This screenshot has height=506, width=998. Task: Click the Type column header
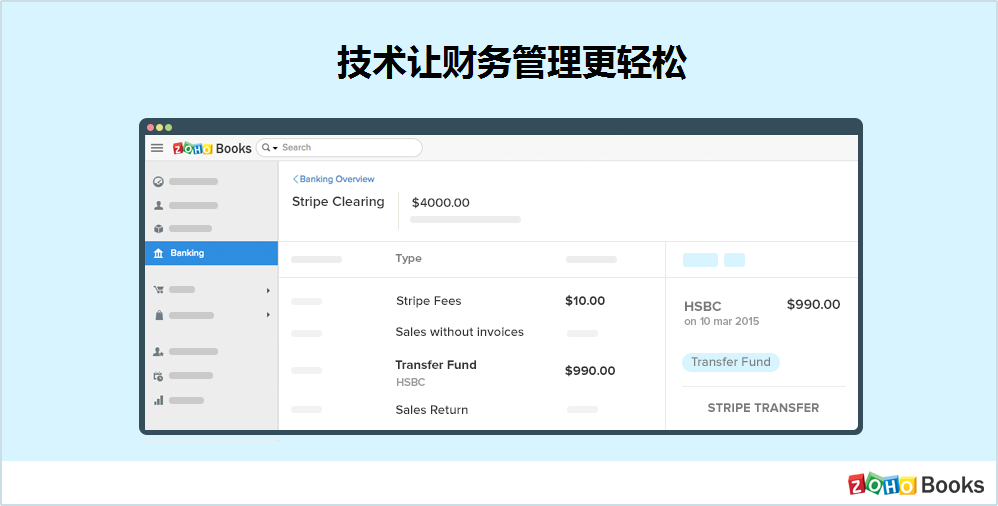pos(408,258)
